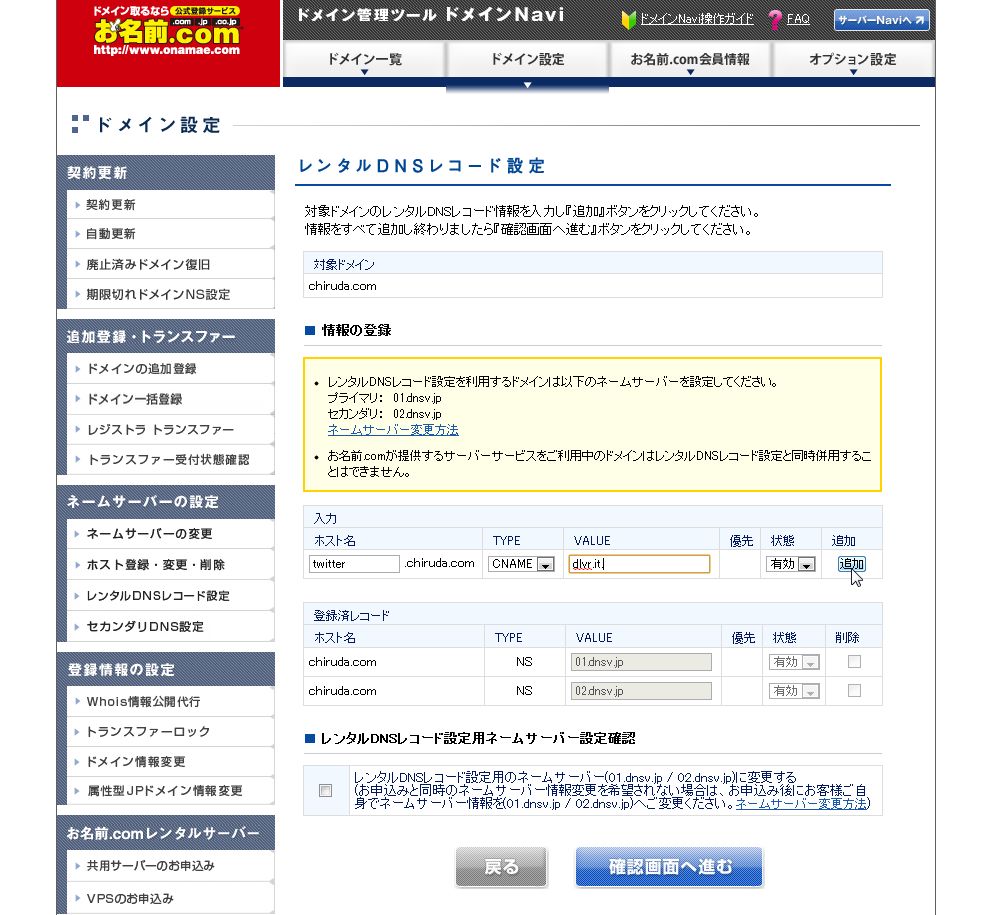This screenshot has height=915, width=999.
Task: Select ドメインの追加登録 sidebar item
Action: point(170,369)
